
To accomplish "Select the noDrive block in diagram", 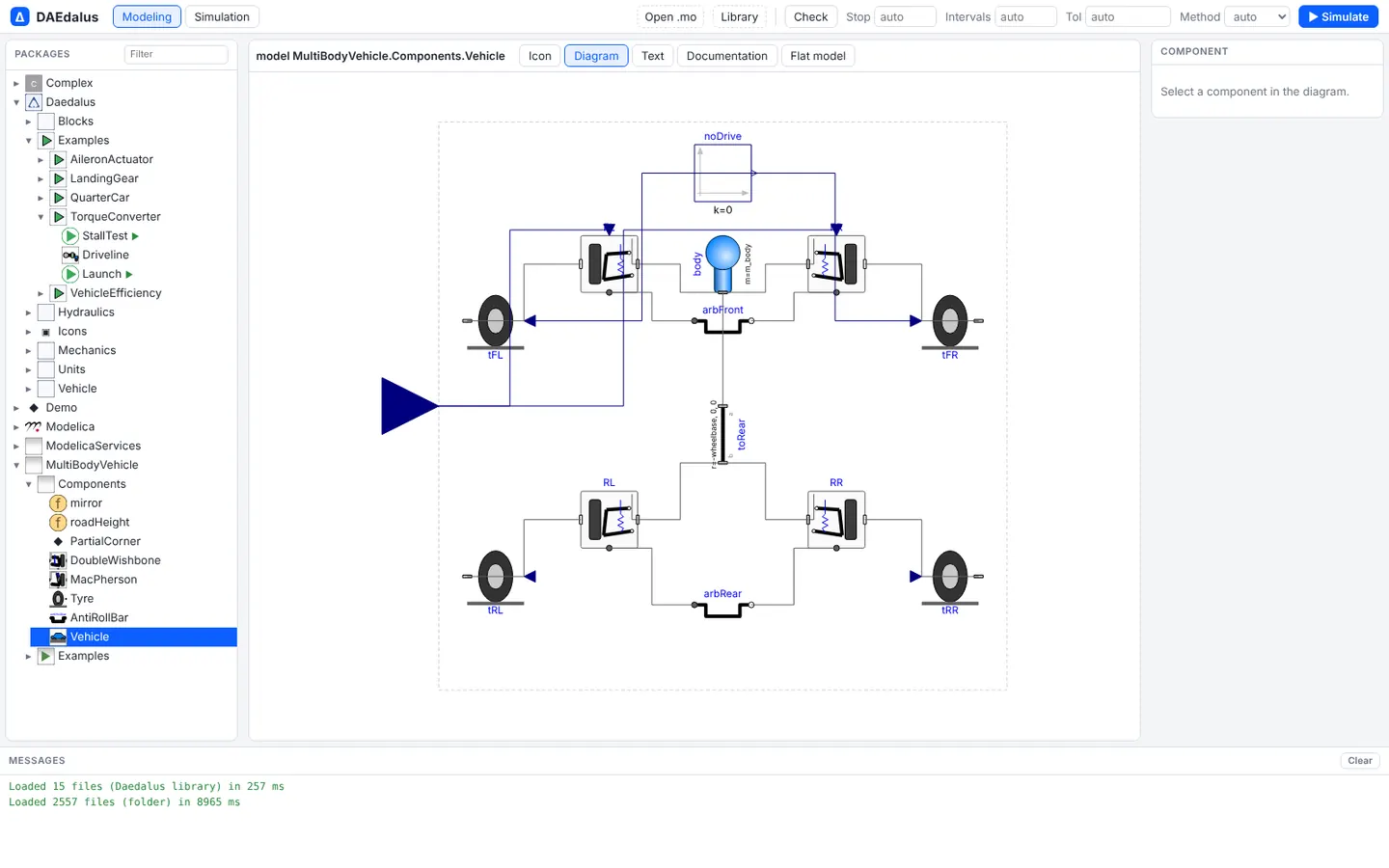I will (722, 174).
